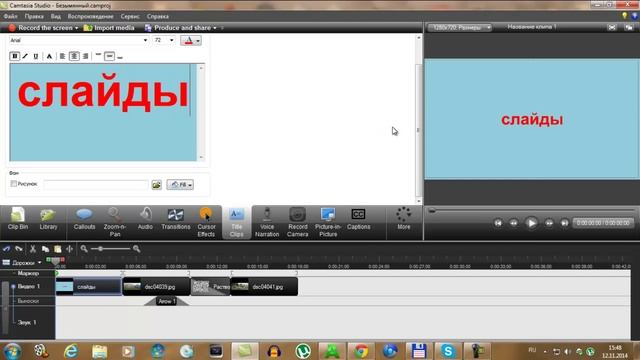This screenshot has height=360, width=640.
Task: Align title text left
Action: (62, 56)
